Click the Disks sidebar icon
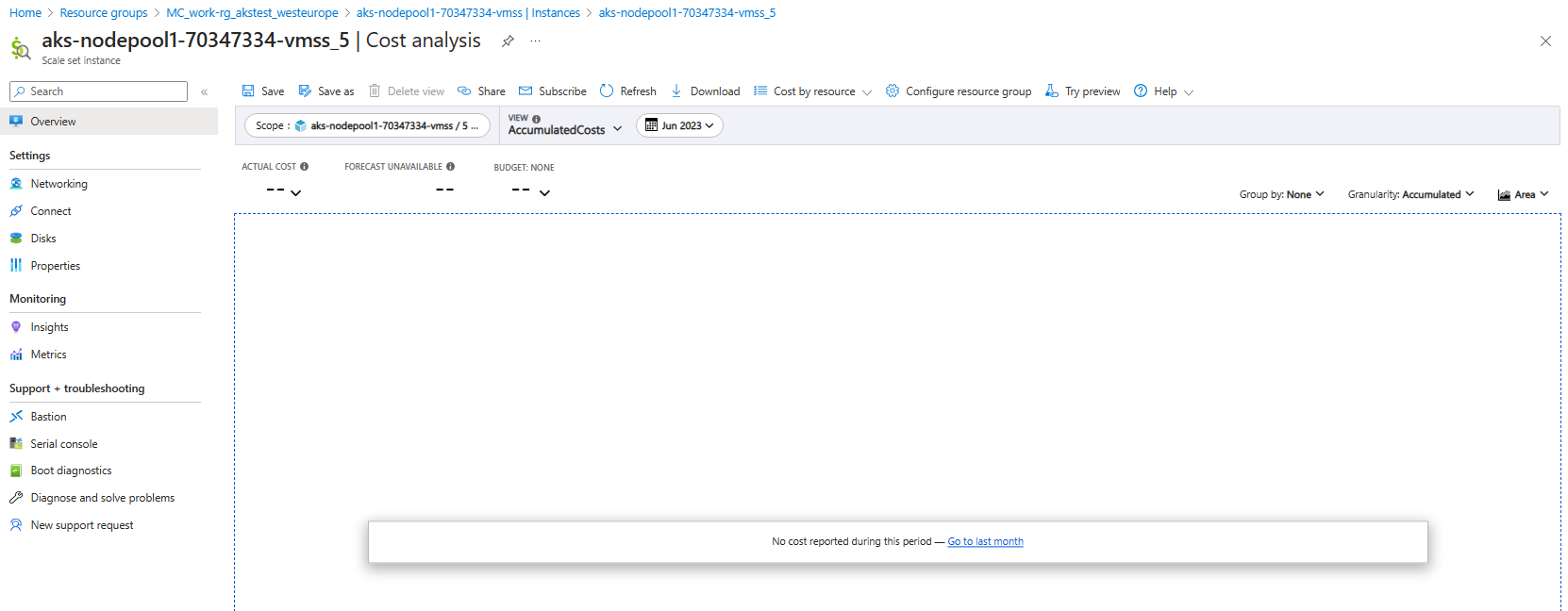 click(x=16, y=239)
